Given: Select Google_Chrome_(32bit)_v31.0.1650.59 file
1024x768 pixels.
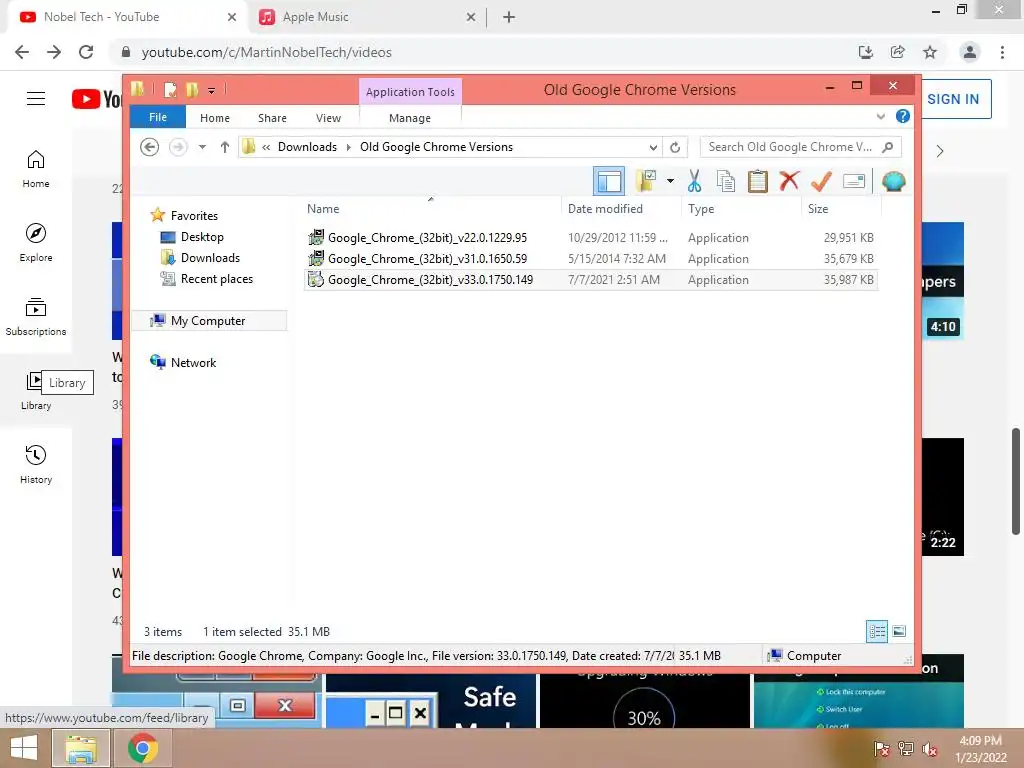Looking at the screenshot, I should [590, 259].
